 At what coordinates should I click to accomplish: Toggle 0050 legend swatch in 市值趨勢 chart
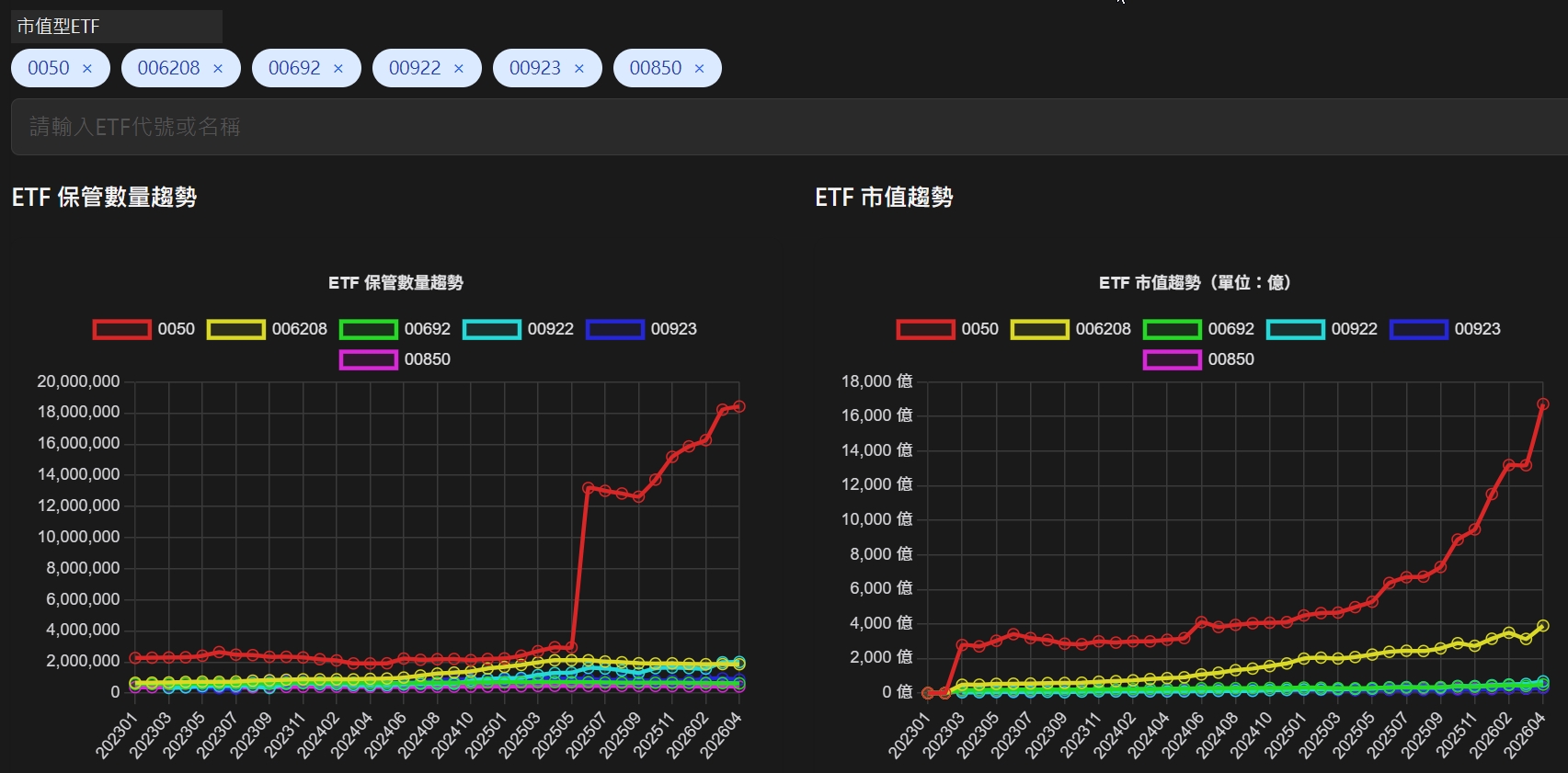[925, 329]
